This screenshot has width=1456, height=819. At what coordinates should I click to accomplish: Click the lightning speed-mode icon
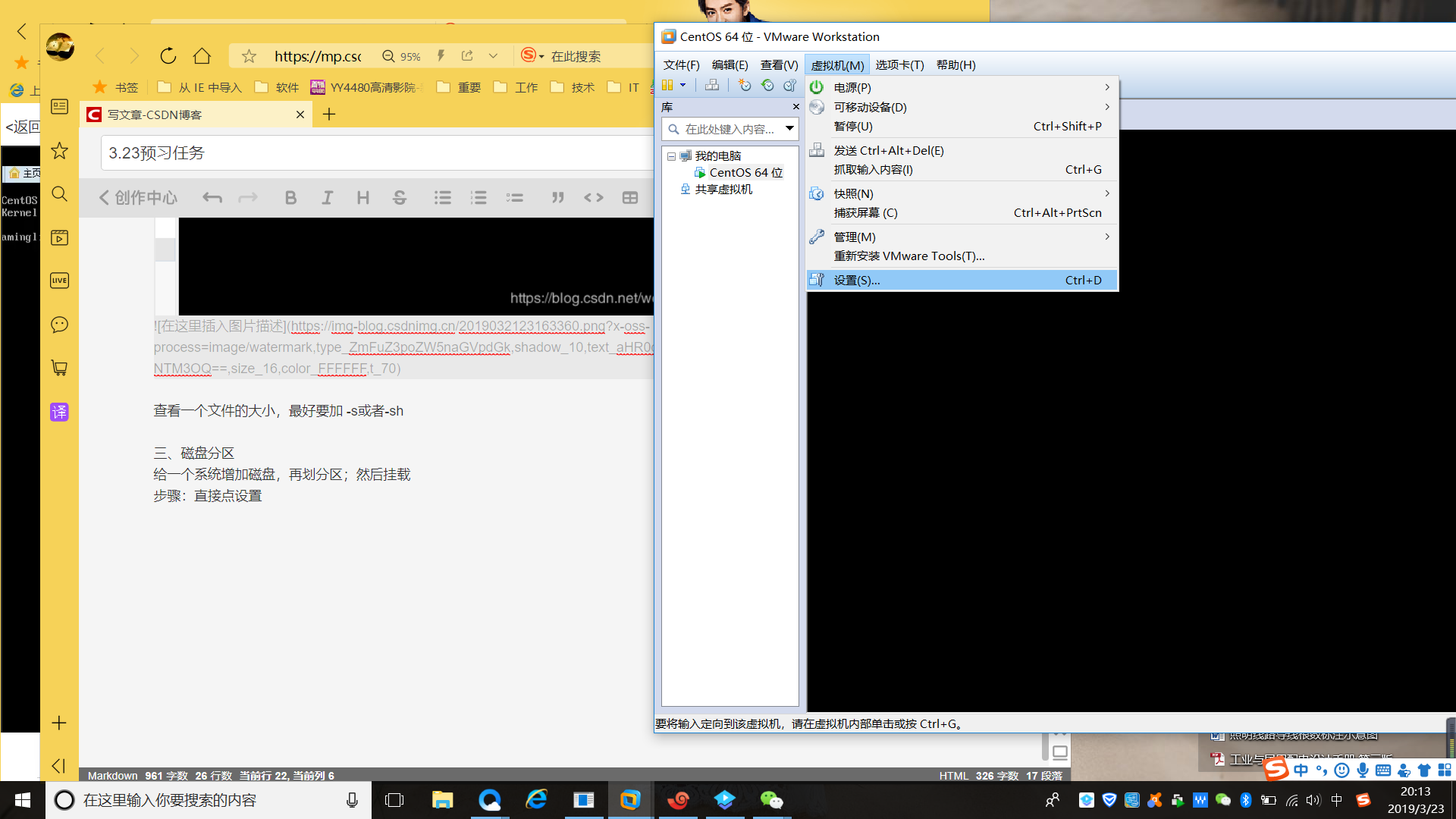click(x=441, y=55)
